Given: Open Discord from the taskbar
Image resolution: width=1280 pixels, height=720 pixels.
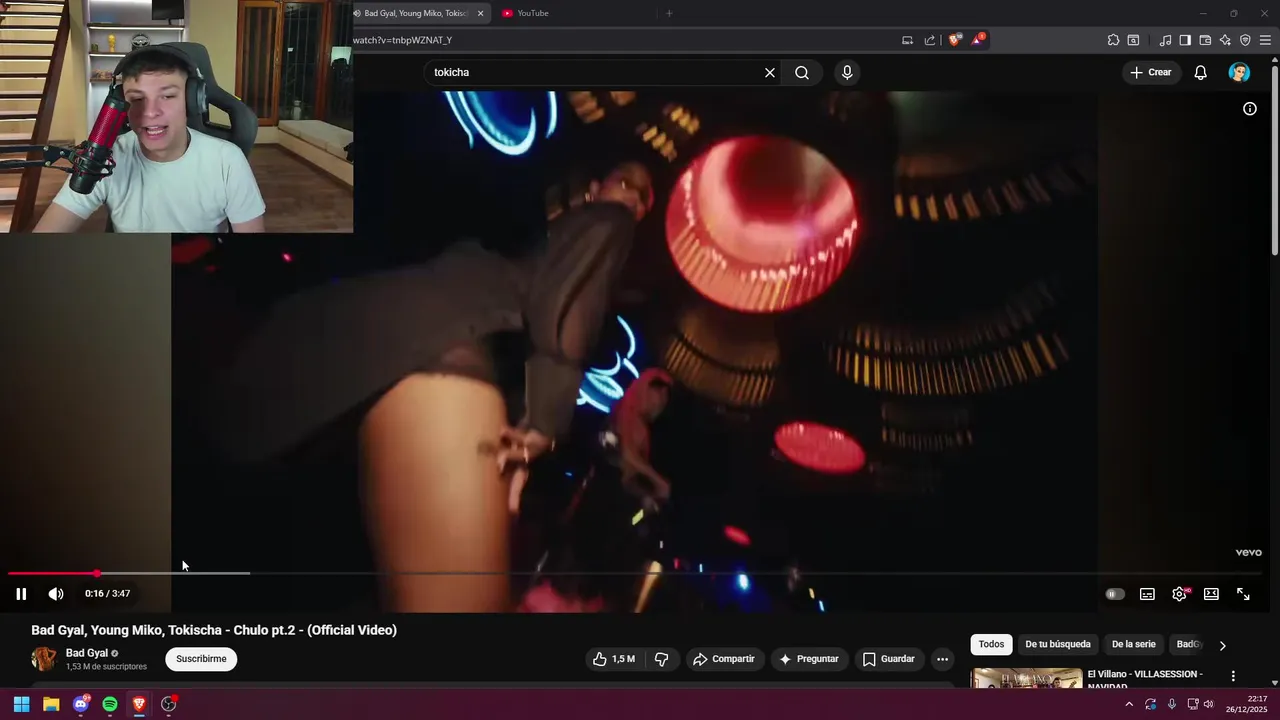Looking at the screenshot, I should (x=81, y=704).
